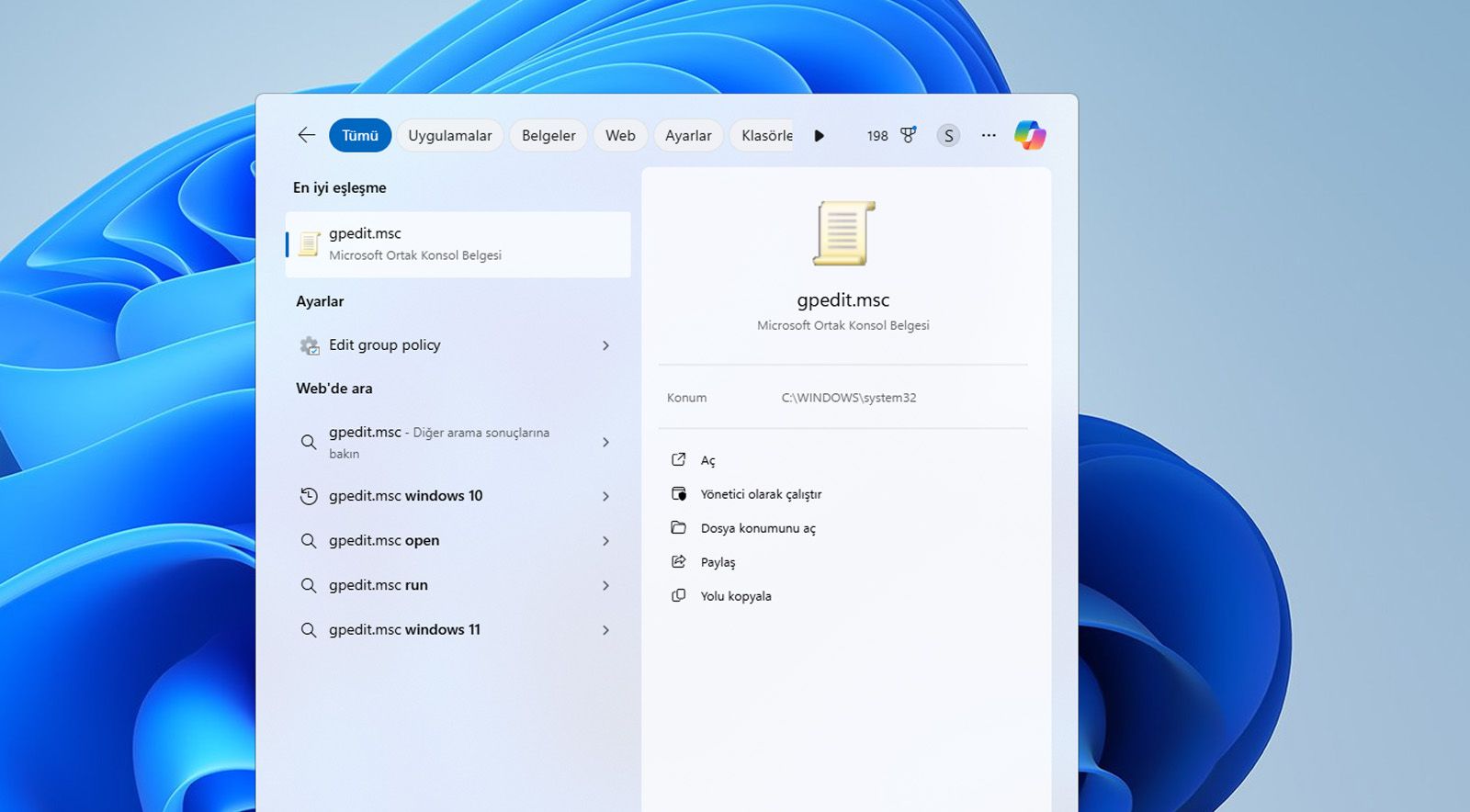Image resolution: width=1470 pixels, height=812 pixels.
Task: Click the Paylaş share icon
Action: pyautogui.click(x=679, y=561)
